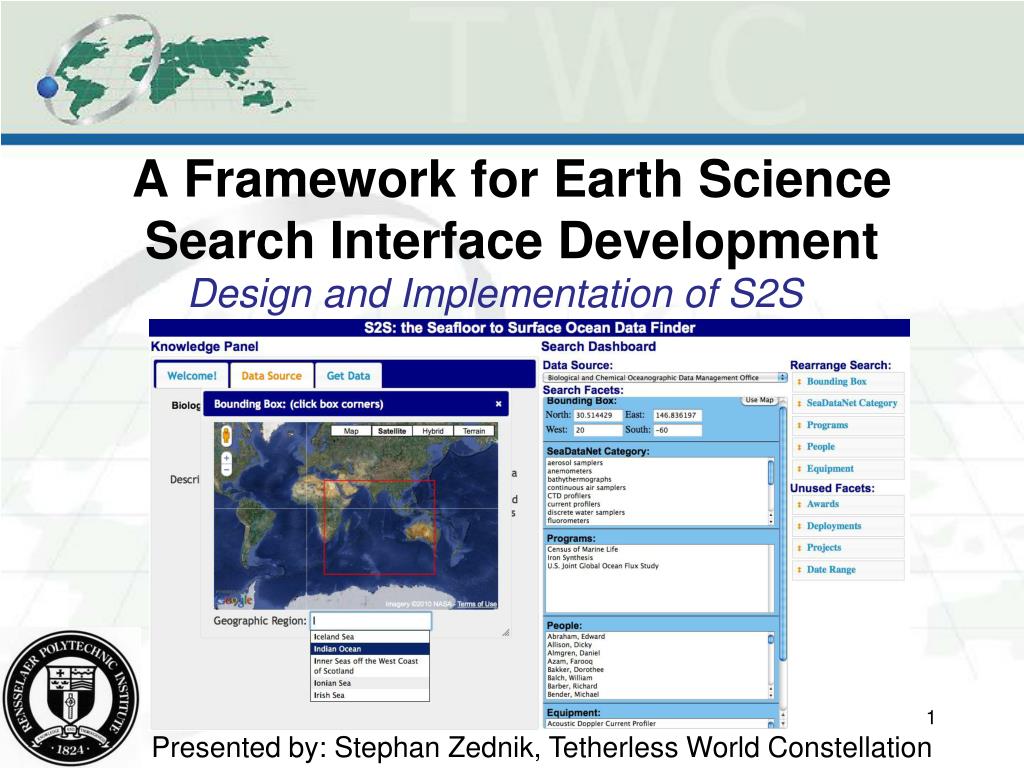Select 'discrete water samplers' category
The image size is (1024, 768).
(586, 513)
